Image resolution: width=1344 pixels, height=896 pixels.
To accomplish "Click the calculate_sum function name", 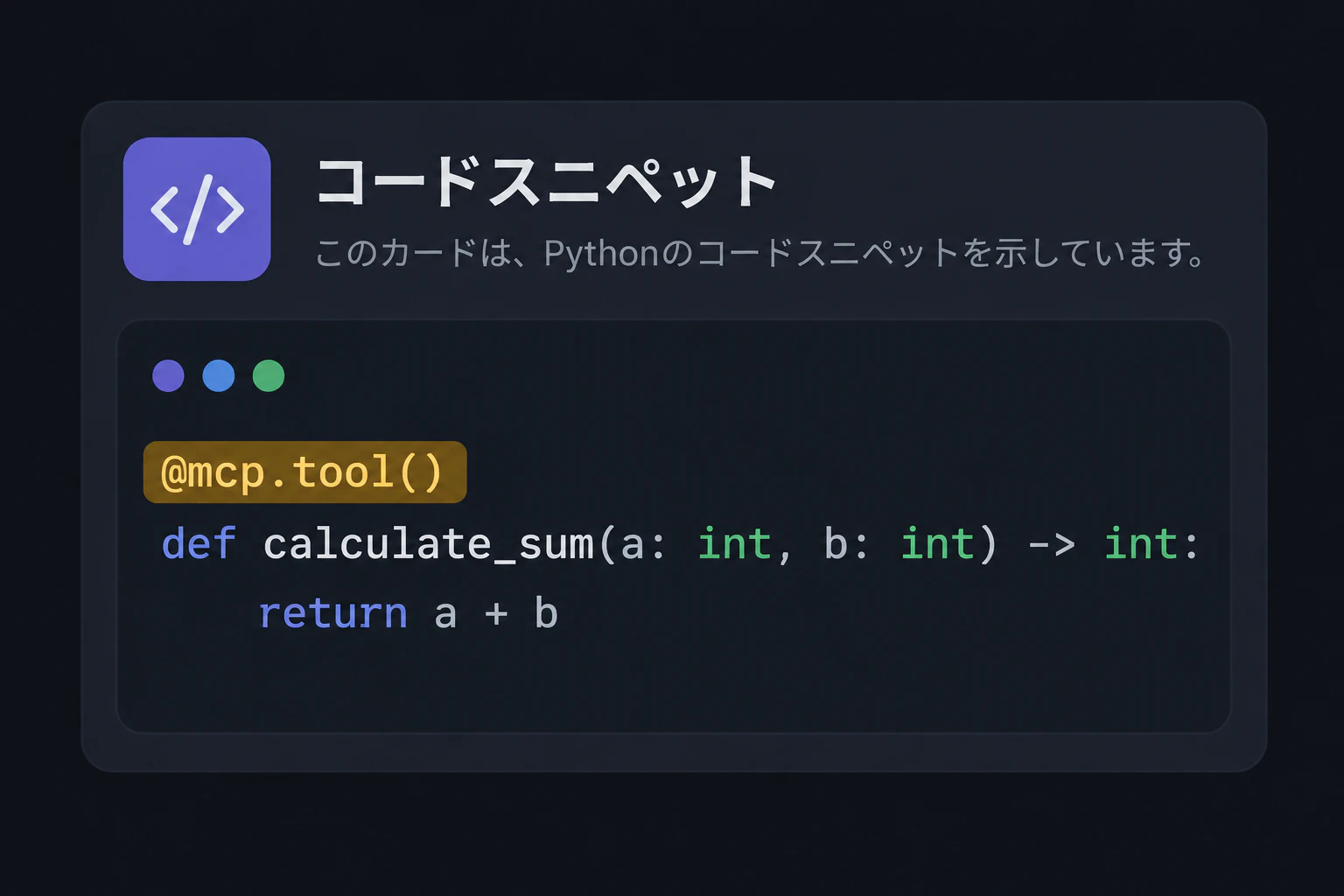I will 429,544.
